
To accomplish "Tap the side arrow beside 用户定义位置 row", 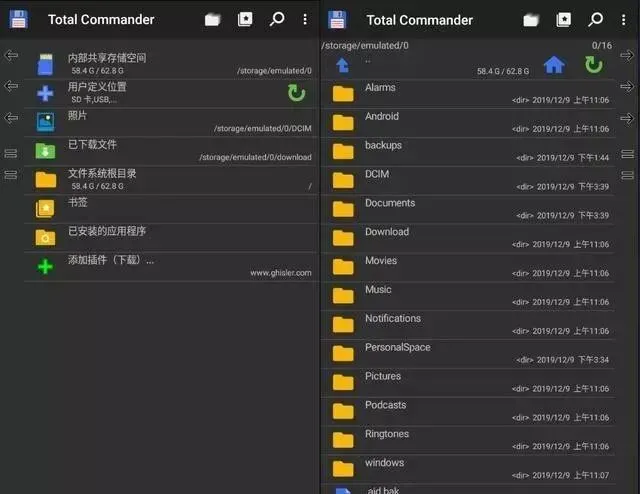I will click(11, 86).
